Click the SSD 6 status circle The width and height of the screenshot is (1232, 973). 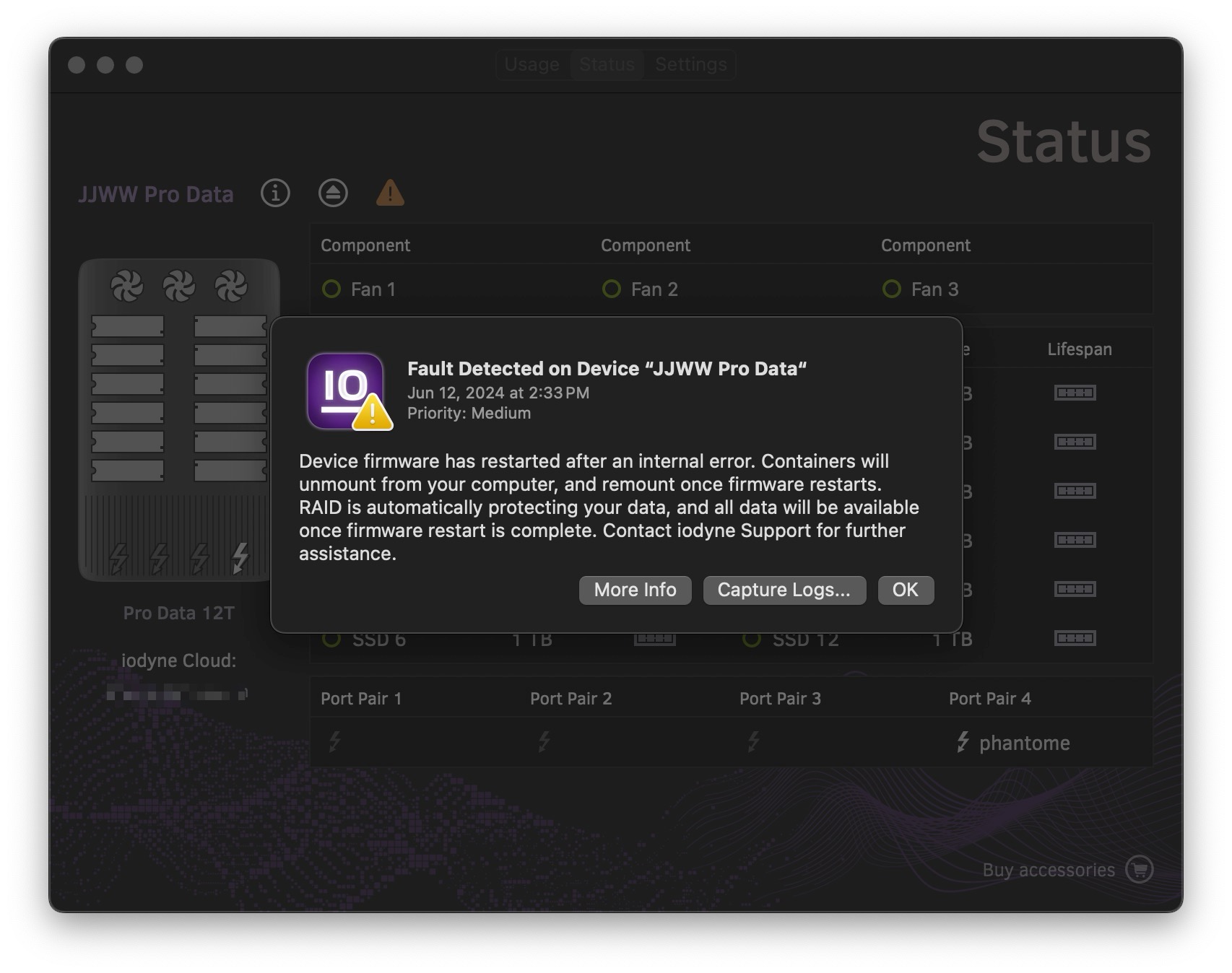tap(331, 640)
